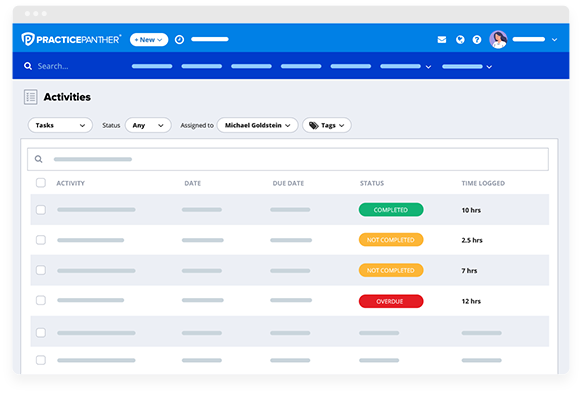
Task: Expand the user account chevron
Action: pyautogui.click(x=554, y=39)
